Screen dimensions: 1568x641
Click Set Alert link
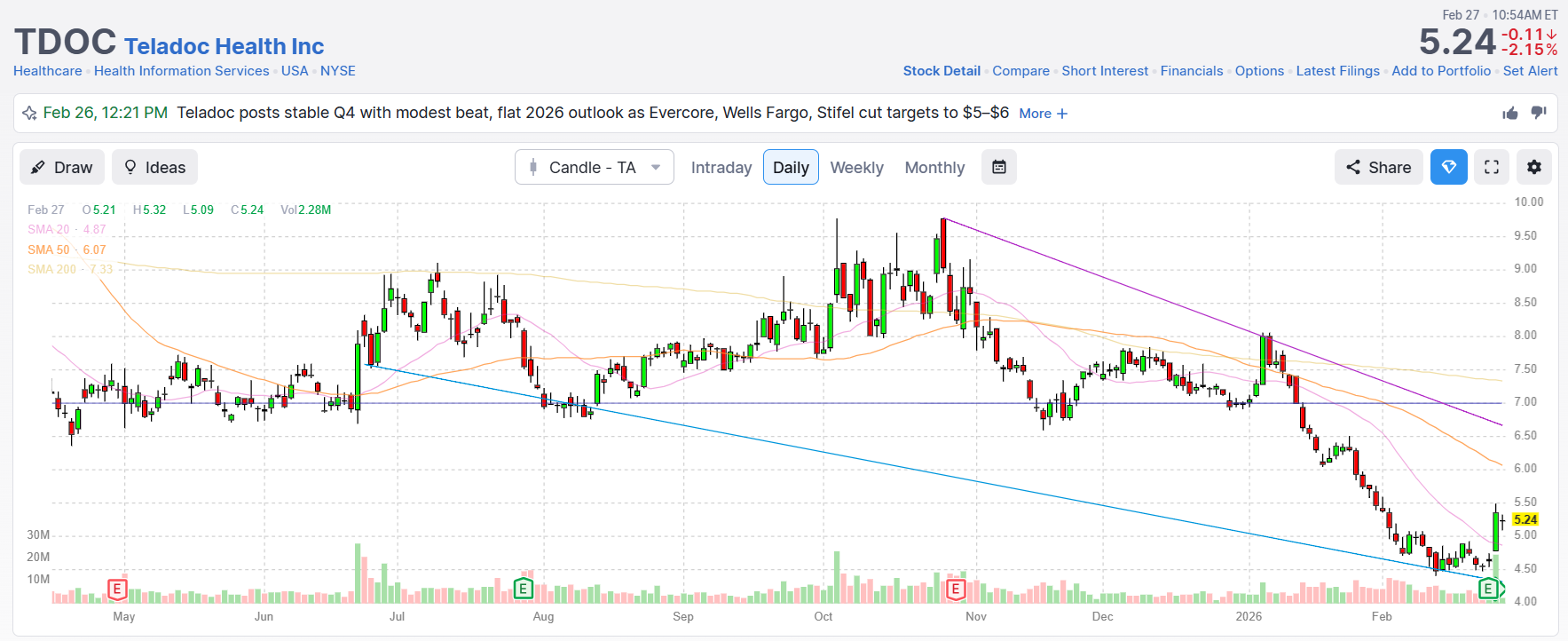(x=1531, y=71)
